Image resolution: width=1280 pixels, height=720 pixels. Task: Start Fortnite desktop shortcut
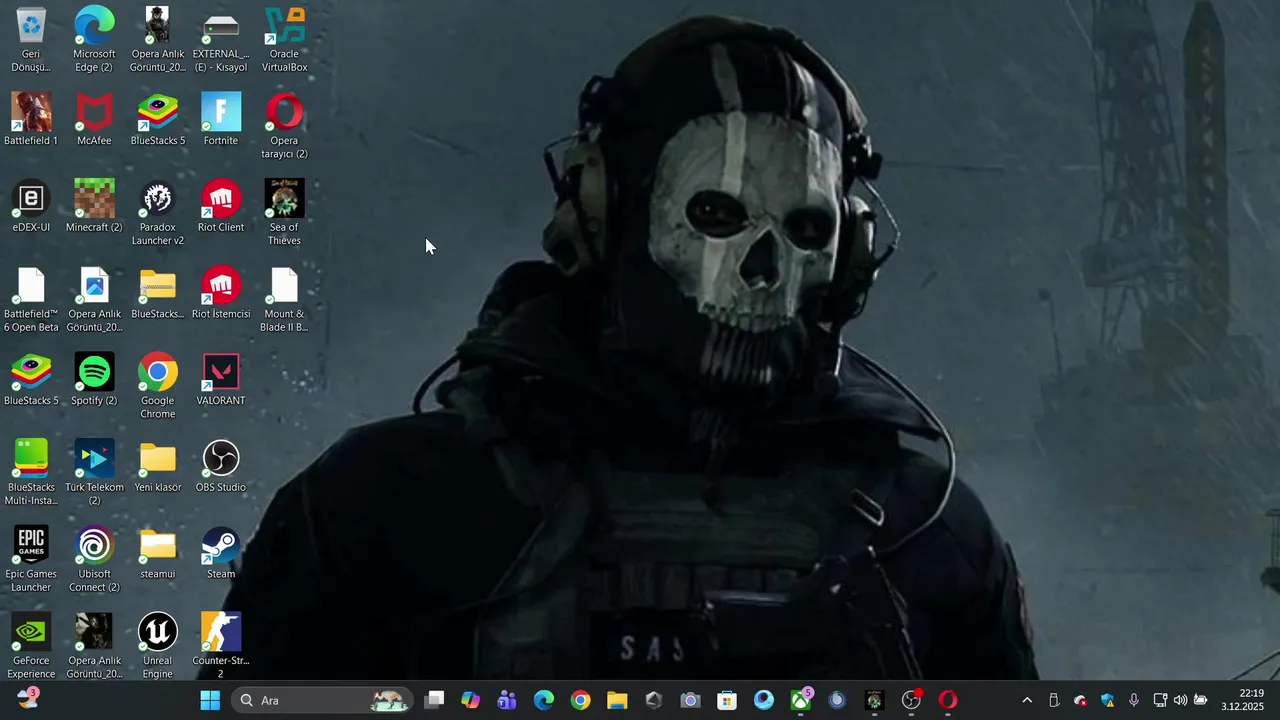click(221, 120)
